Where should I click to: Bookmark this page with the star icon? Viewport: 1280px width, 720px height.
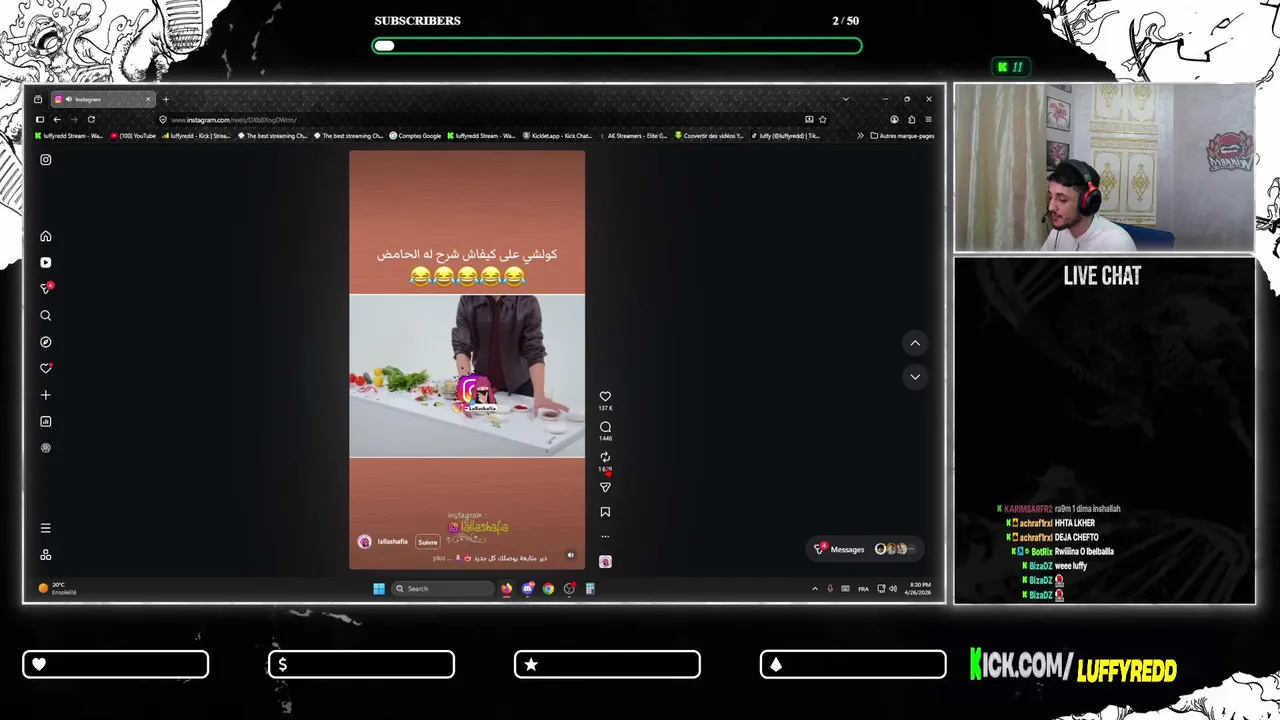coord(823,120)
